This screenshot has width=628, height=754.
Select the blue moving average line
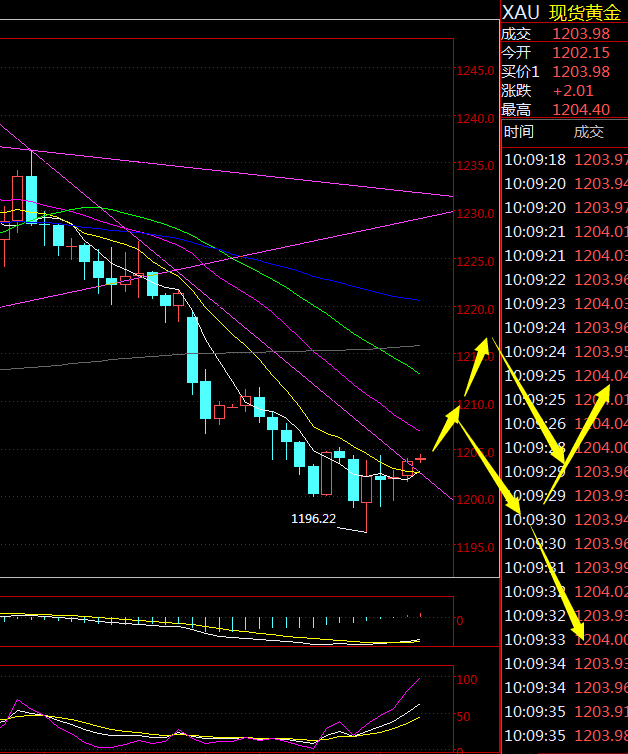[x=313, y=276]
